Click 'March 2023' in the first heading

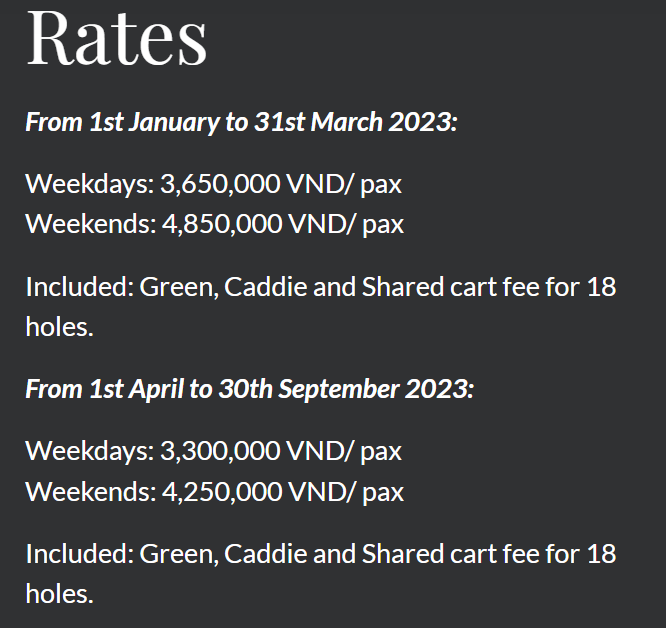pyautogui.click(x=381, y=122)
